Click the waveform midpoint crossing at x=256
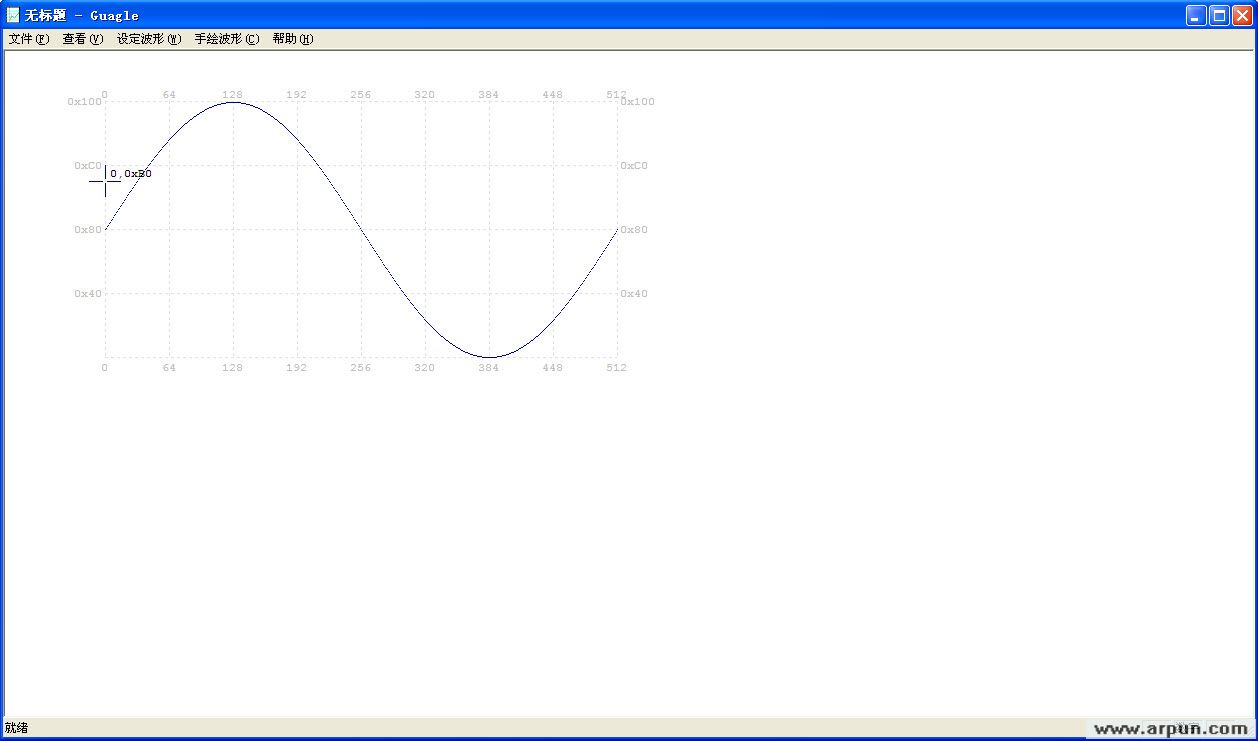Image resolution: width=1258 pixels, height=741 pixels. point(361,230)
